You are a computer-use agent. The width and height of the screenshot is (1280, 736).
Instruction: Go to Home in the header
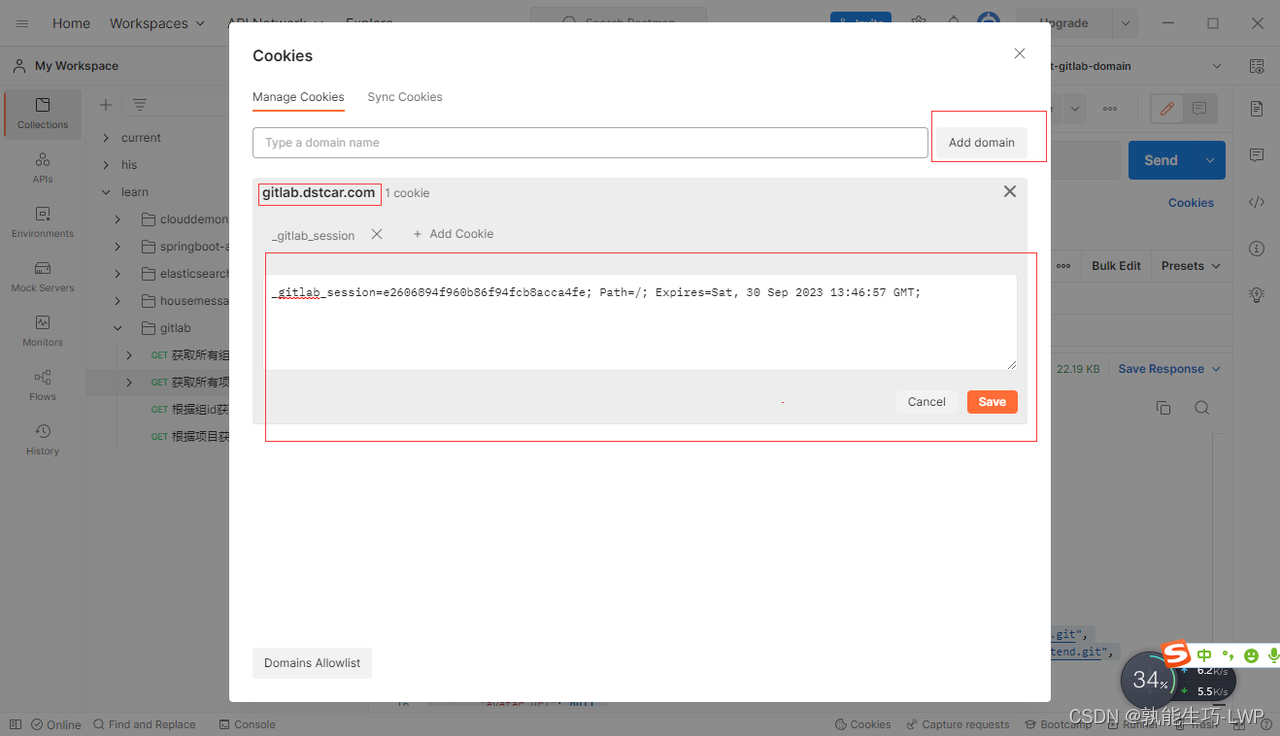71,23
